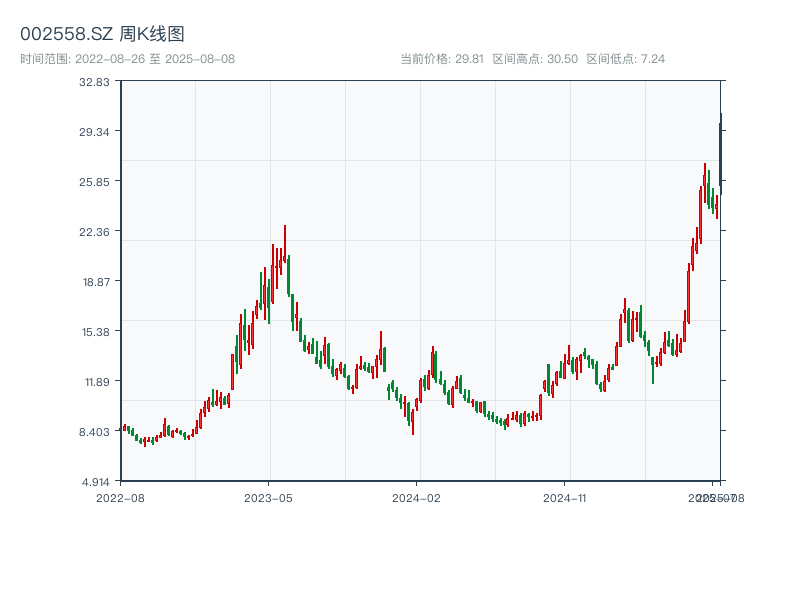Click the 区间高点 30.50 label
Image resolution: width=800 pixels, height=600 pixels.
tap(535, 59)
